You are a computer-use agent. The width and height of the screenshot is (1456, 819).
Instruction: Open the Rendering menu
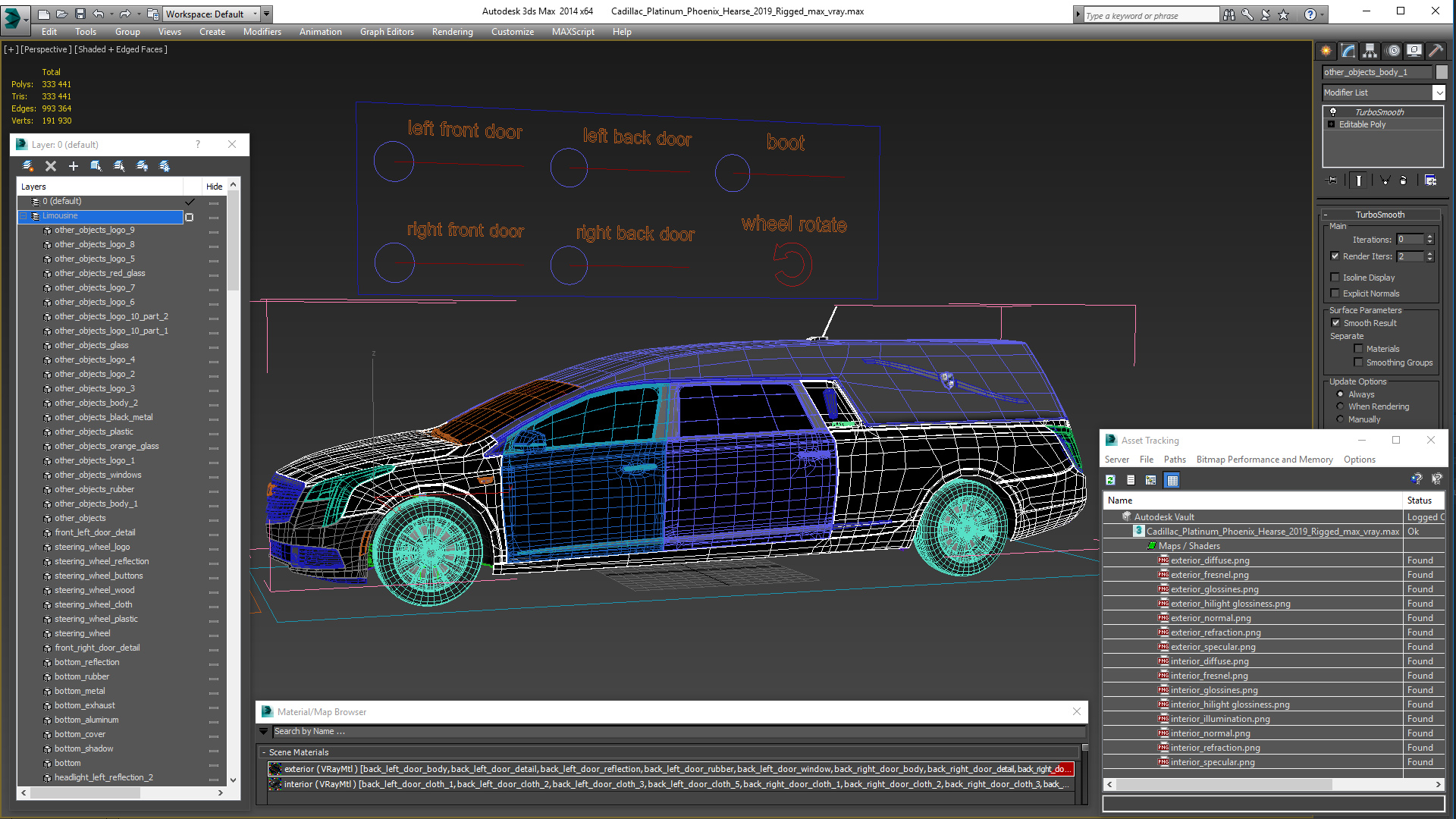(452, 32)
